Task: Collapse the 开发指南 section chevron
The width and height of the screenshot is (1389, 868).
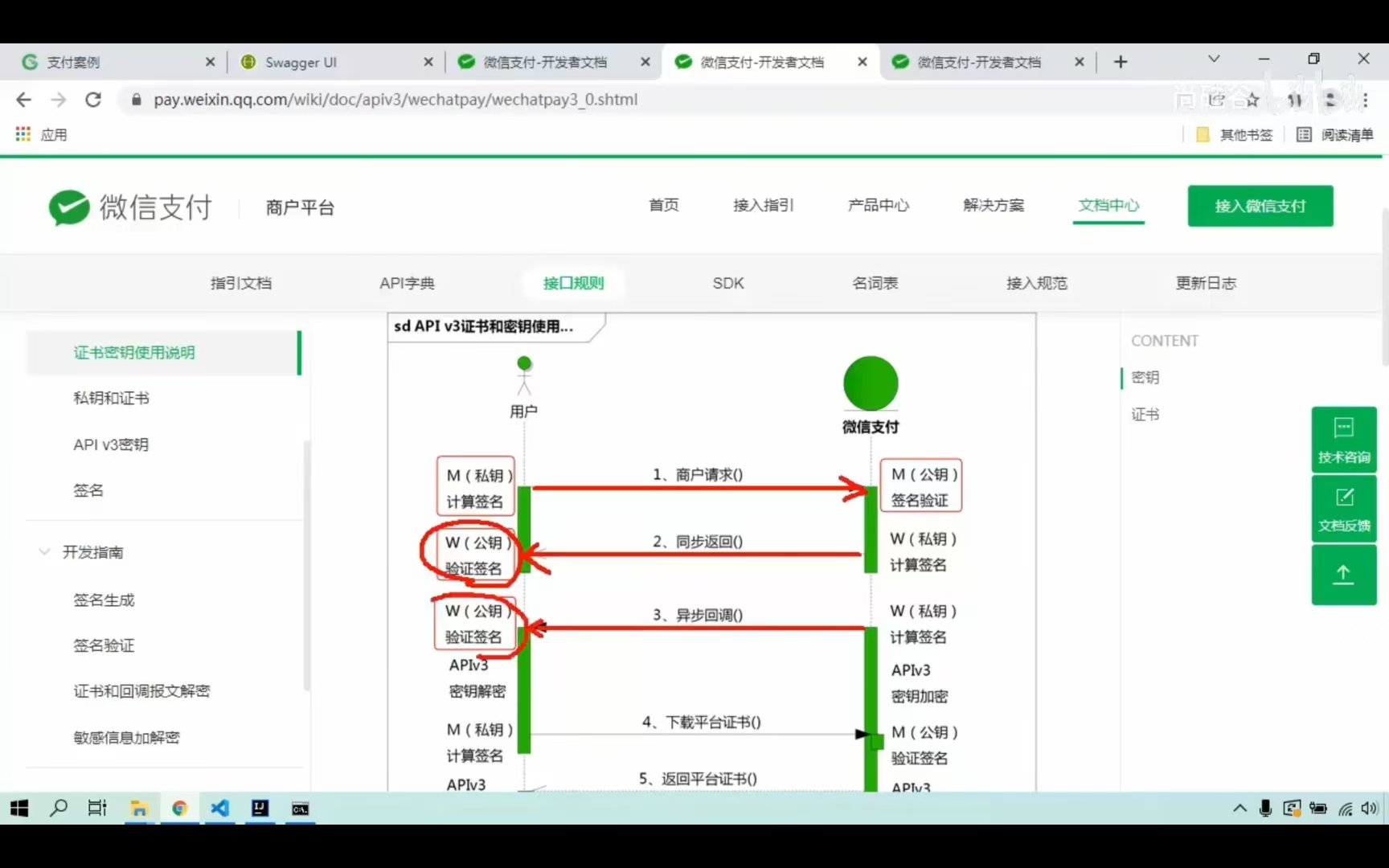Action: coord(44,551)
